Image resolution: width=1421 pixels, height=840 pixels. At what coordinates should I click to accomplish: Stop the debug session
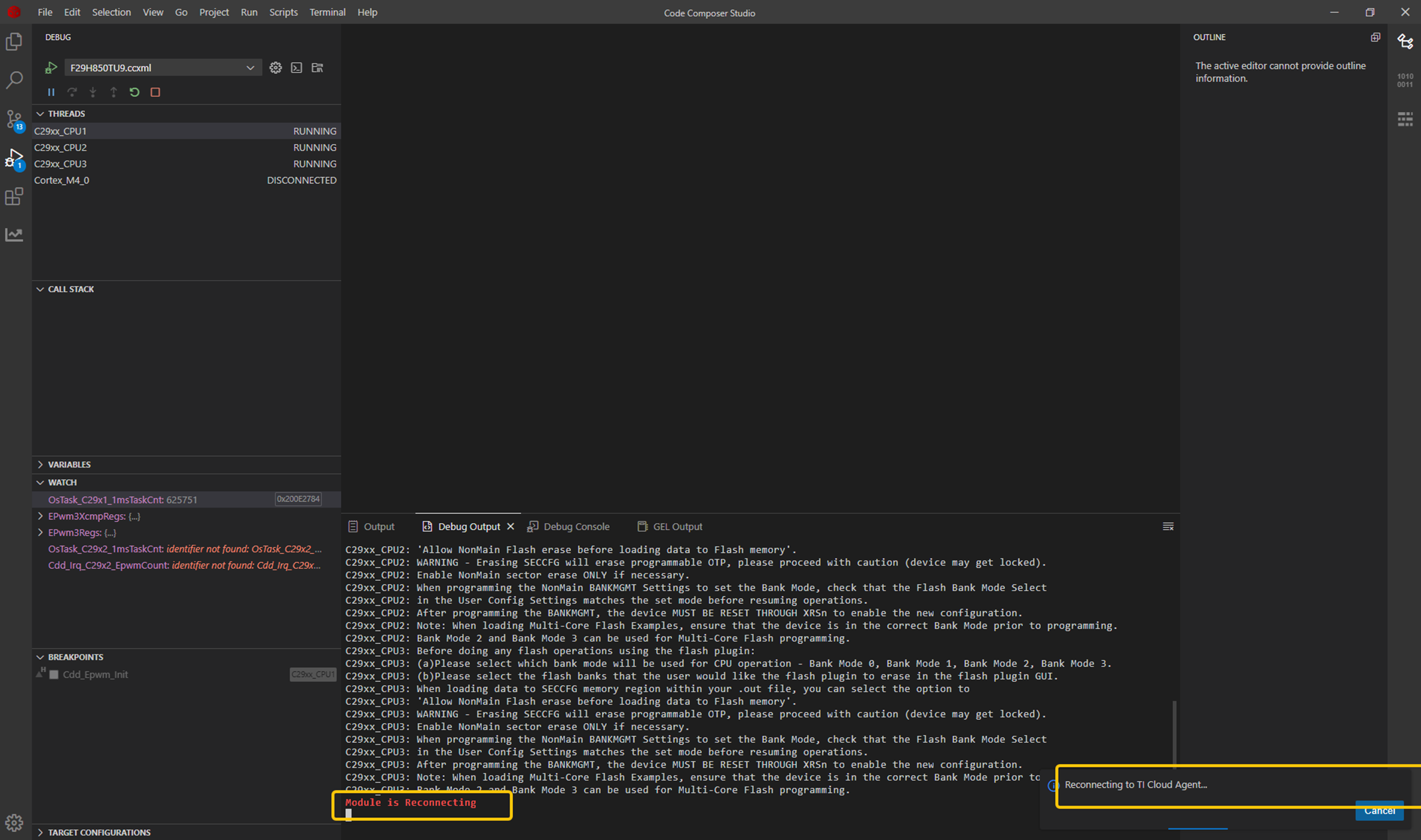click(155, 92)
